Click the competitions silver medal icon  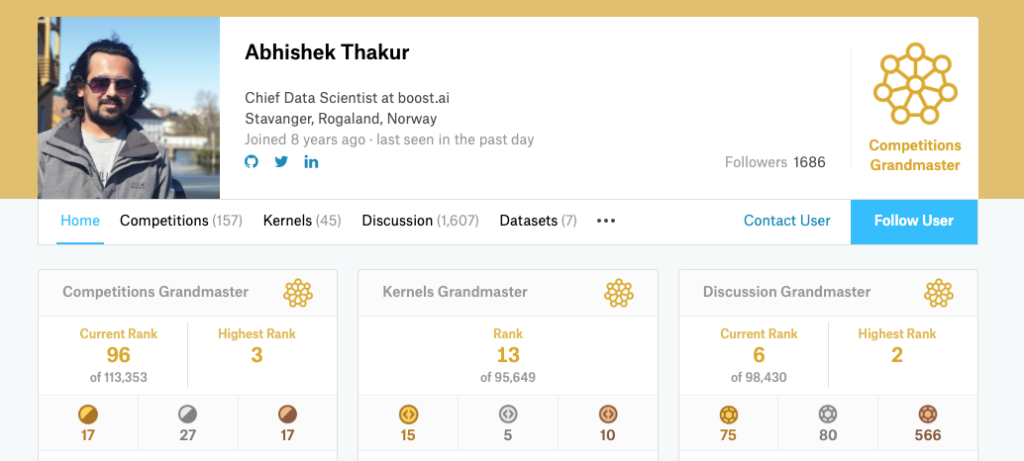coord(187,414)
